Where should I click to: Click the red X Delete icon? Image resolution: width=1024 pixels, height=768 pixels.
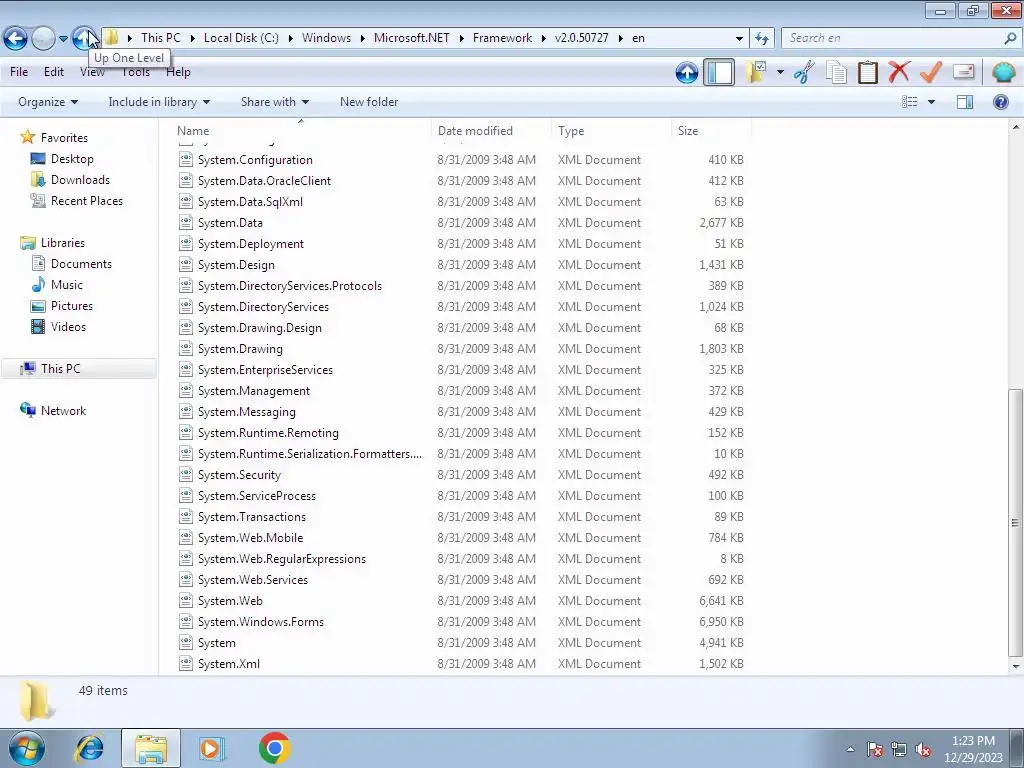(899, 72)
